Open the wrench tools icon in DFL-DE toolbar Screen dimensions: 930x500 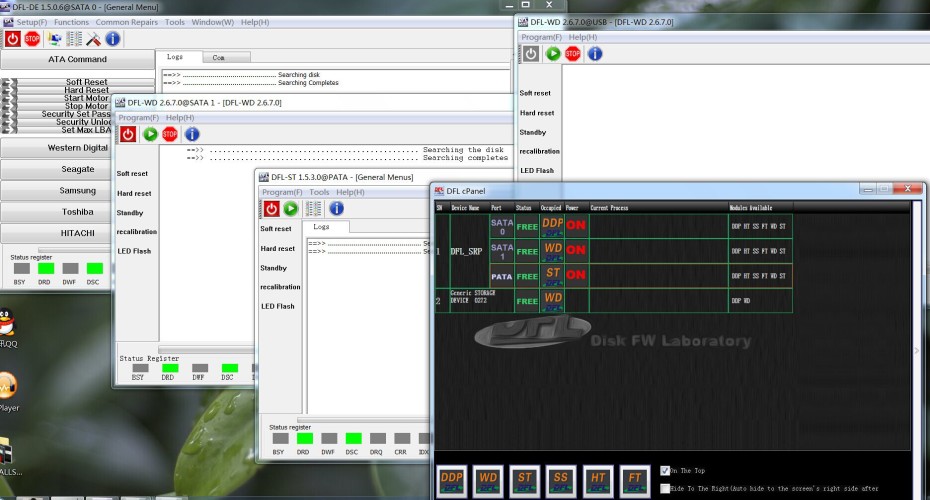[x=93, y=39]
